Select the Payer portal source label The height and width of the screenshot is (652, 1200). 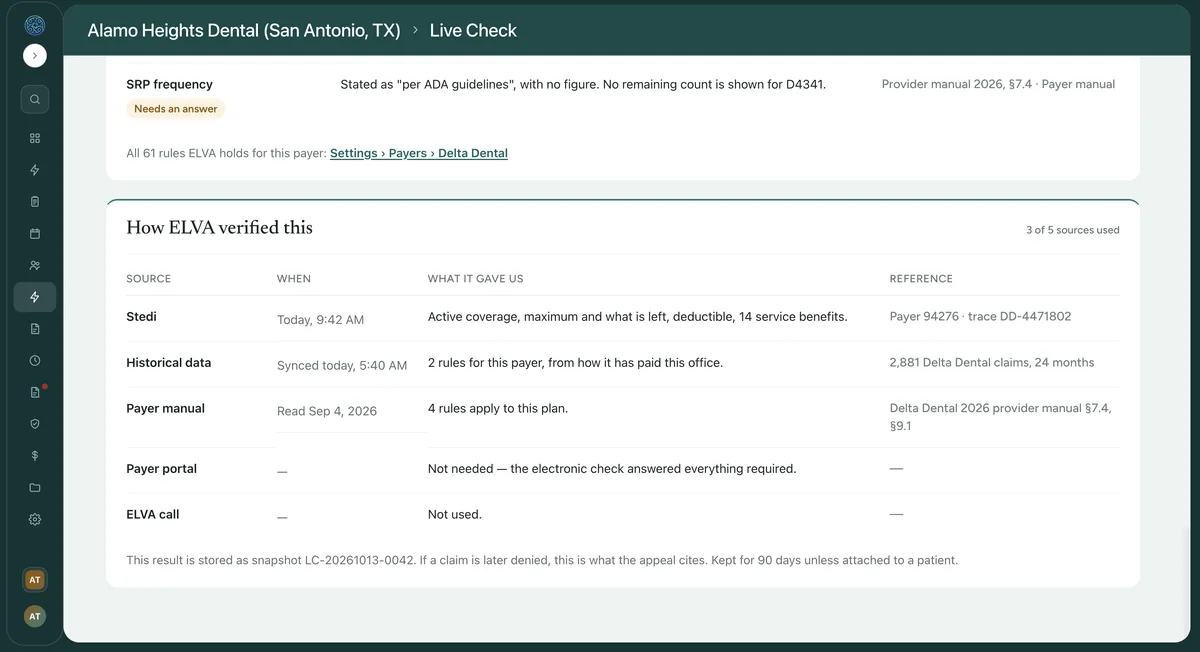161,468
